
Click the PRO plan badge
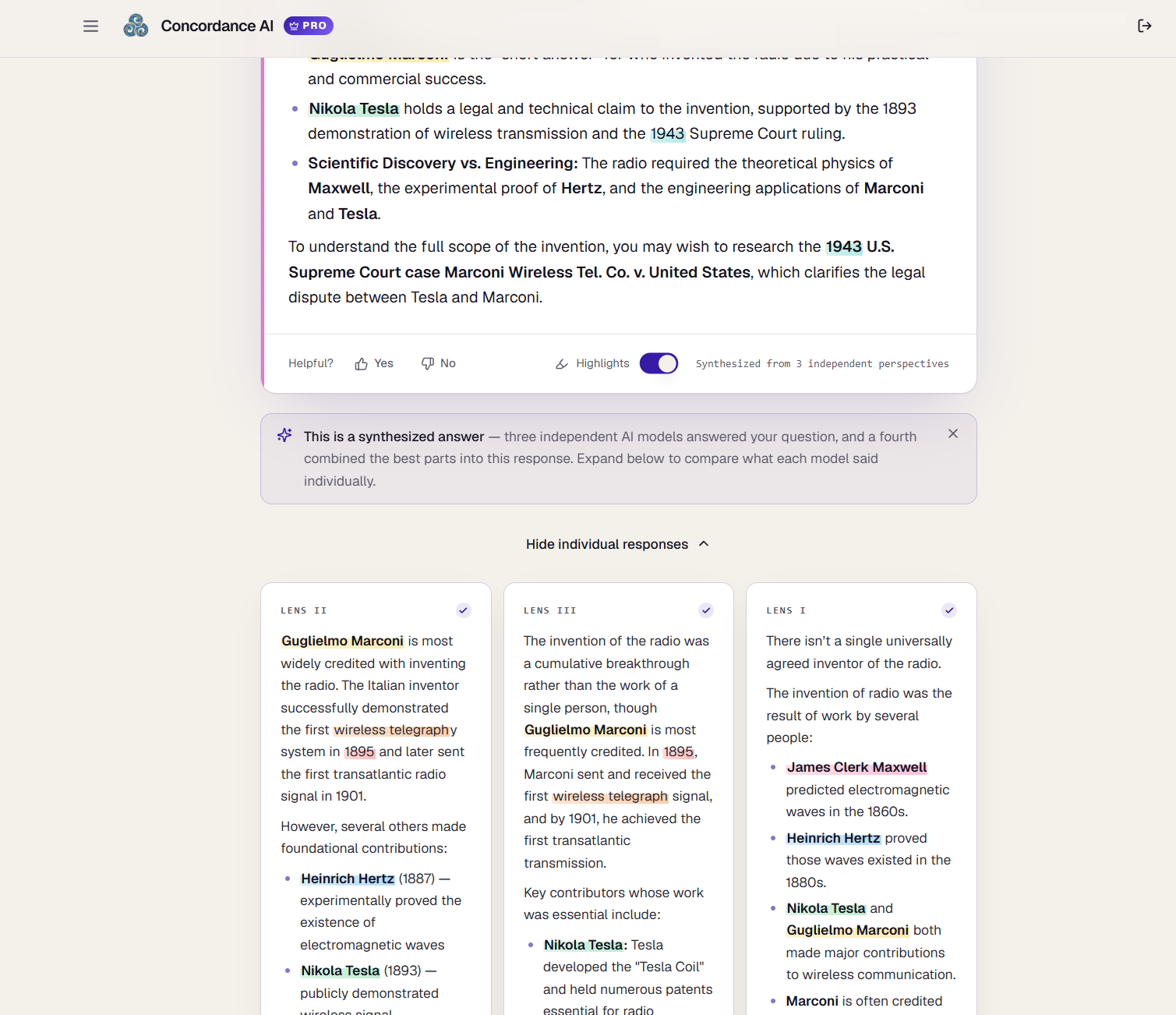[x=309, y=26]
